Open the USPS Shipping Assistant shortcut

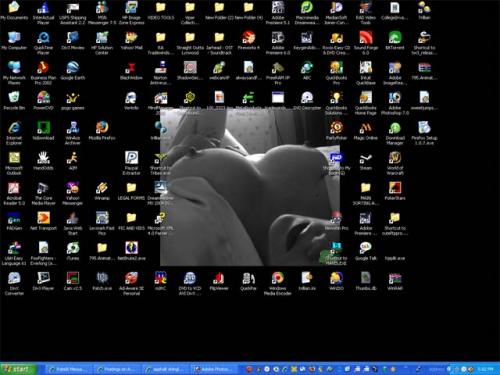tap(73, 13)
